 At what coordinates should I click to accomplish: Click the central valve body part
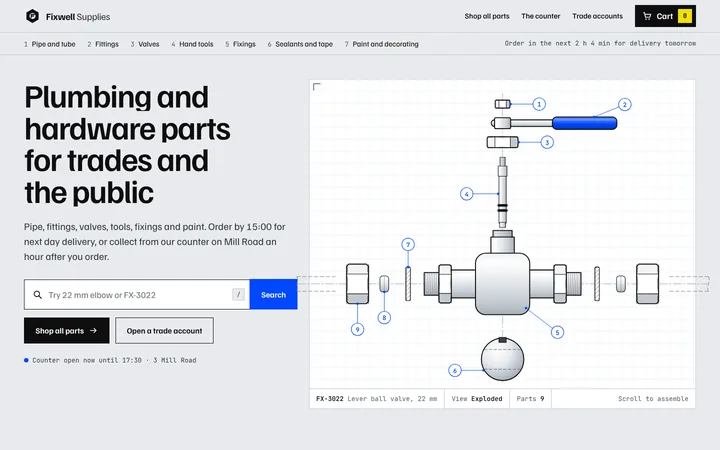pyautogui.click(x=502, y=284)
